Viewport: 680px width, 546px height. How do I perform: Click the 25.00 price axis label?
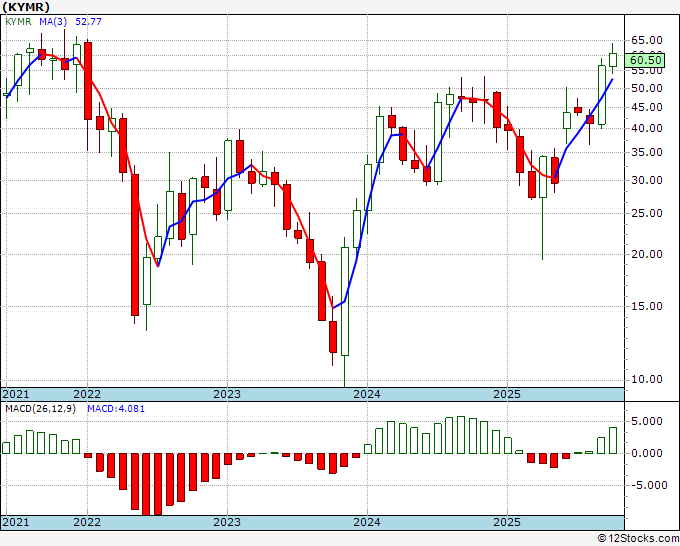point(646,213)
